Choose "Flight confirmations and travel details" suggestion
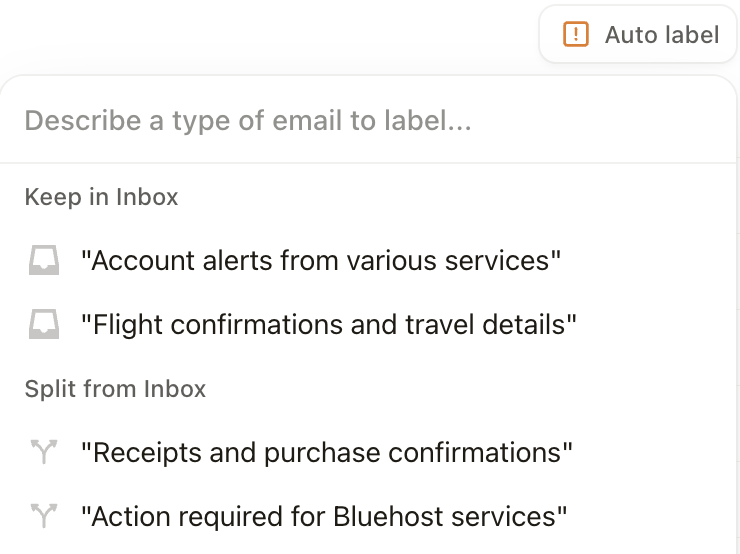Viewport: 740px width, 554px height. 328,325
